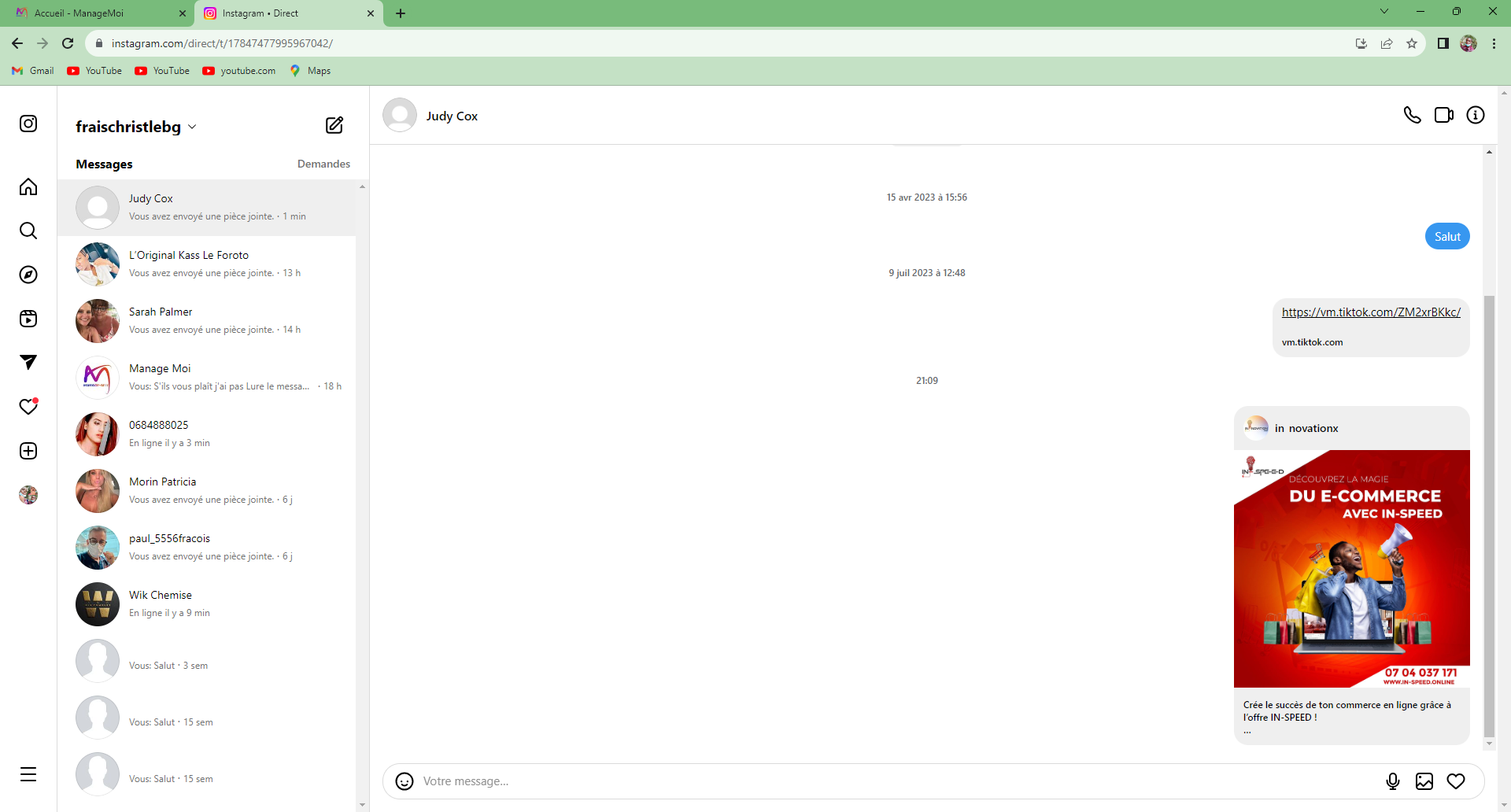Start a video call from chat header
1511x812 pixels.
click(x=1443, y=116)
